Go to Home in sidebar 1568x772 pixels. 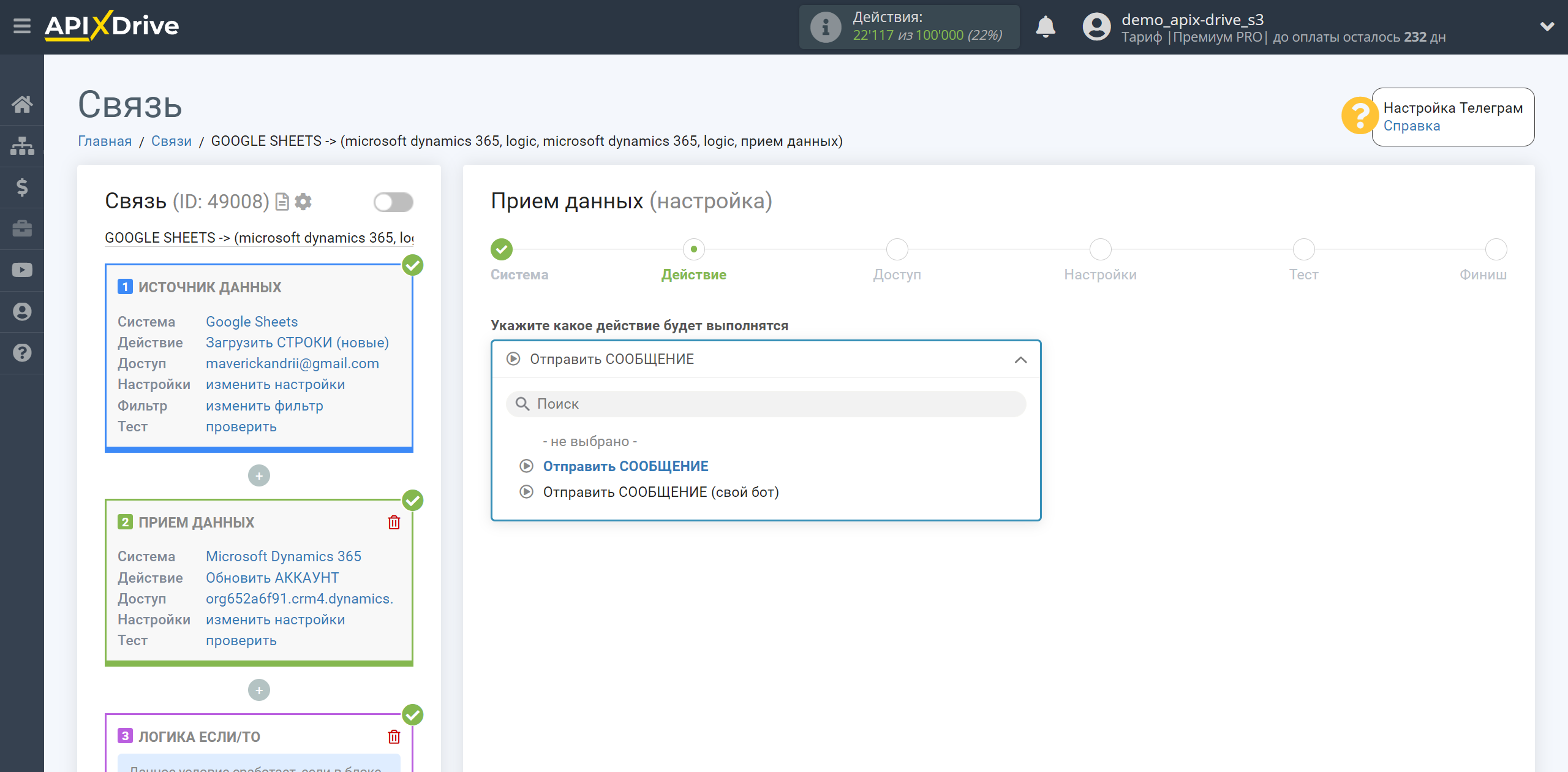coord(22,104)
